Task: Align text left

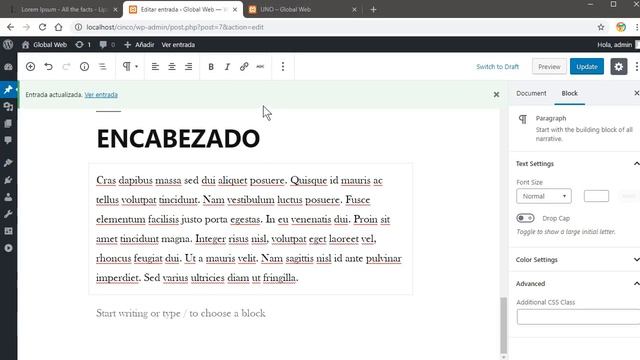Action: coord(155,67)
